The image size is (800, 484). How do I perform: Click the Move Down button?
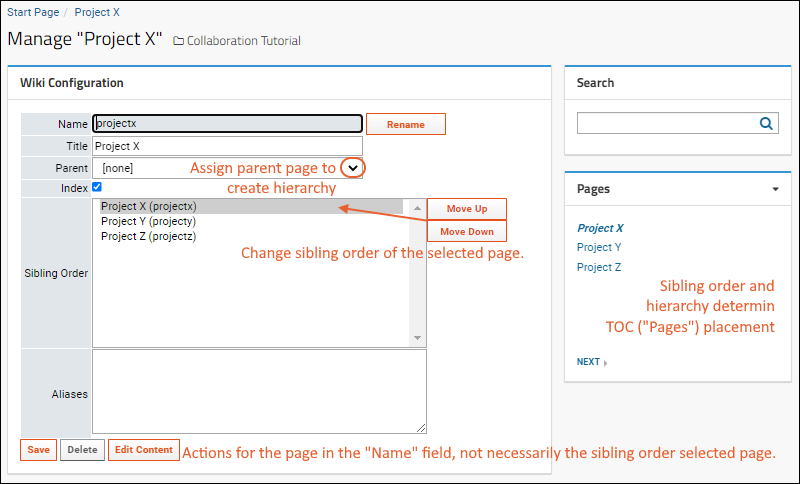pyautogui.click(x=467, y=231)
